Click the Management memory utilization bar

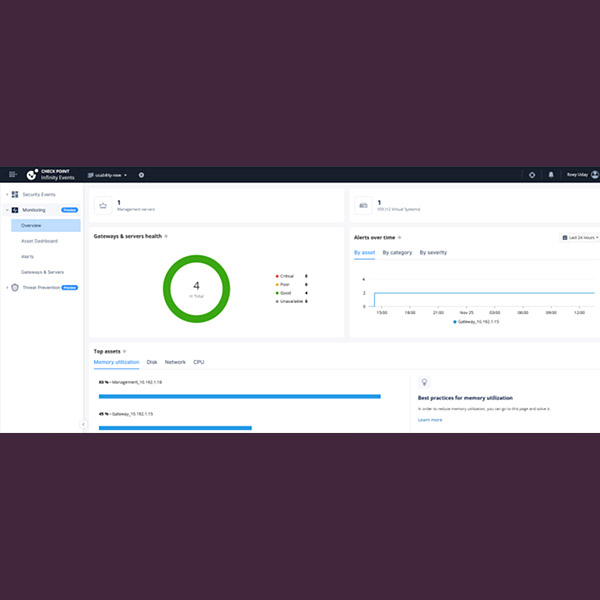(x=240, y=396)
